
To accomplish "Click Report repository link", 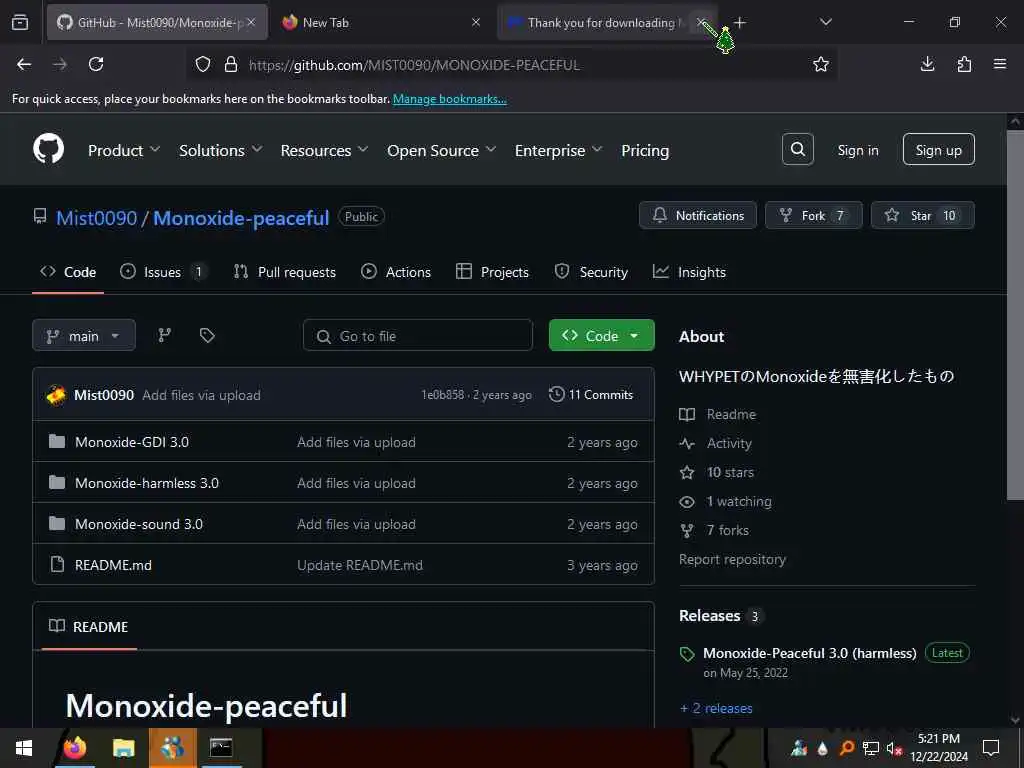I will click(732, 560).
